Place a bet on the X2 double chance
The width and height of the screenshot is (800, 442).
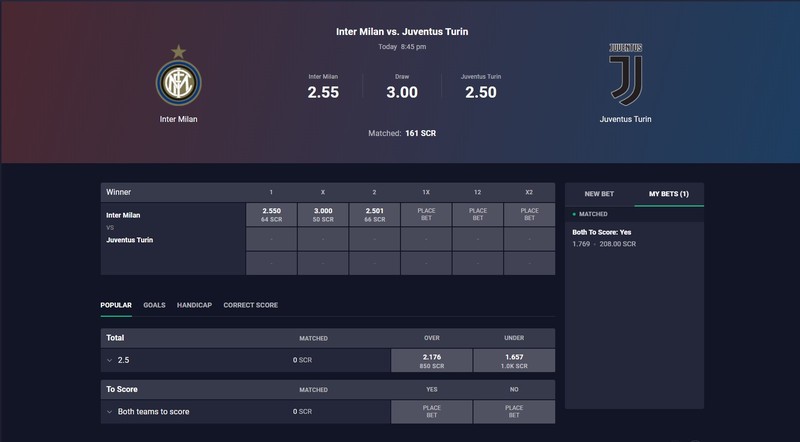click(529, 215)
